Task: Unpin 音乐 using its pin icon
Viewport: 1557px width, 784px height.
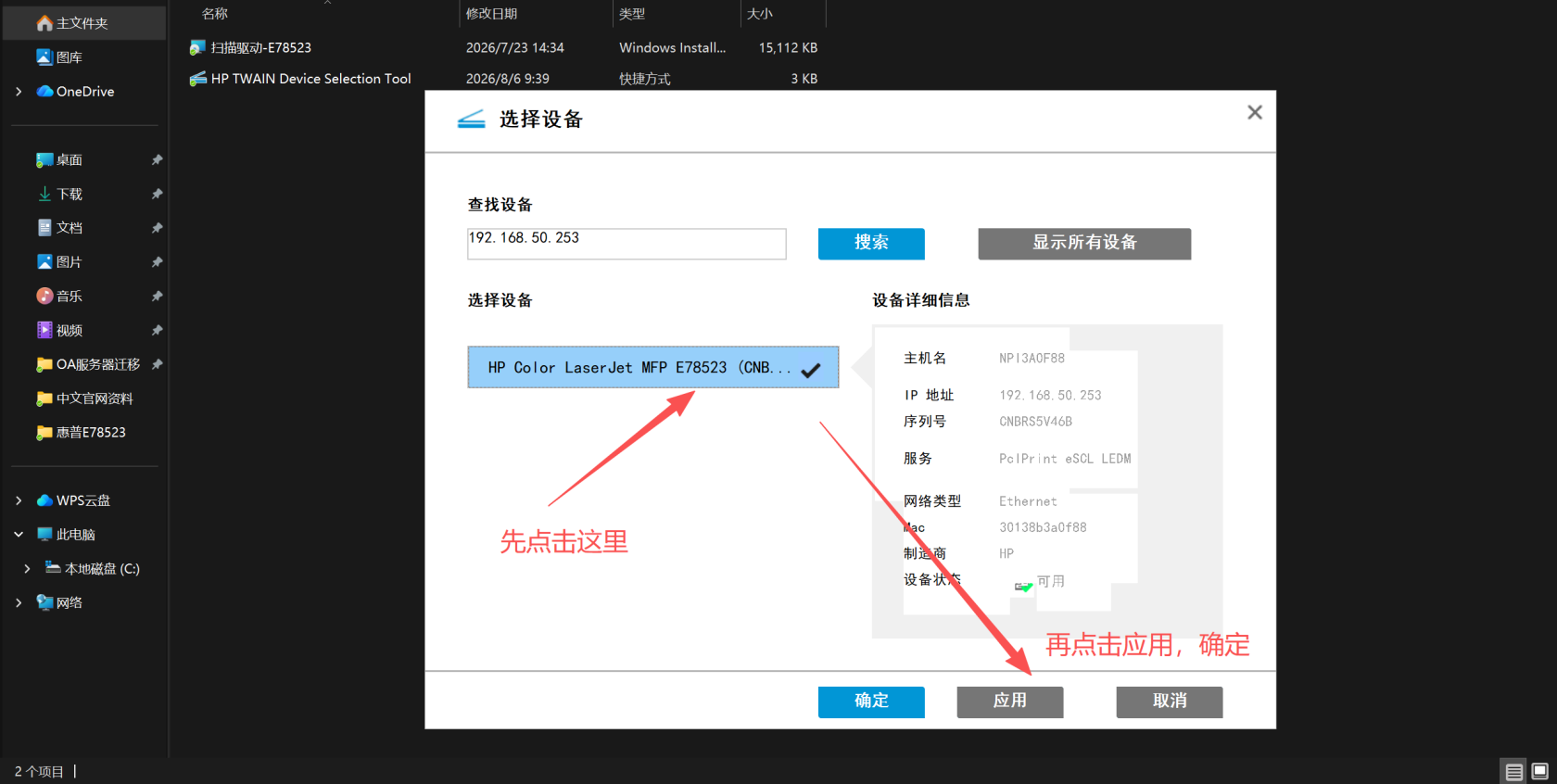Action: [157, 296]
